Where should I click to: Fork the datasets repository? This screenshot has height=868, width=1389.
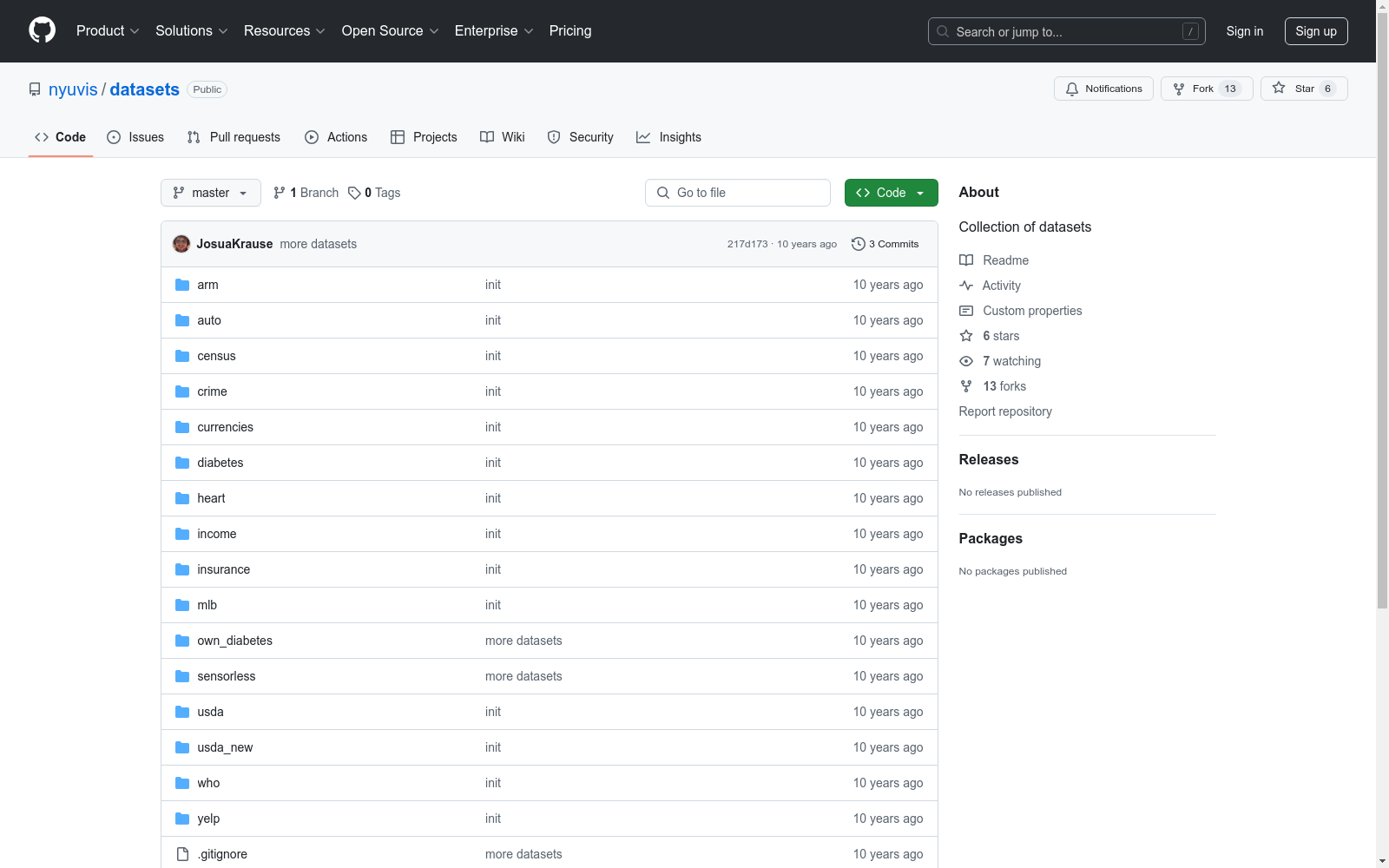tap(1207, 89)
